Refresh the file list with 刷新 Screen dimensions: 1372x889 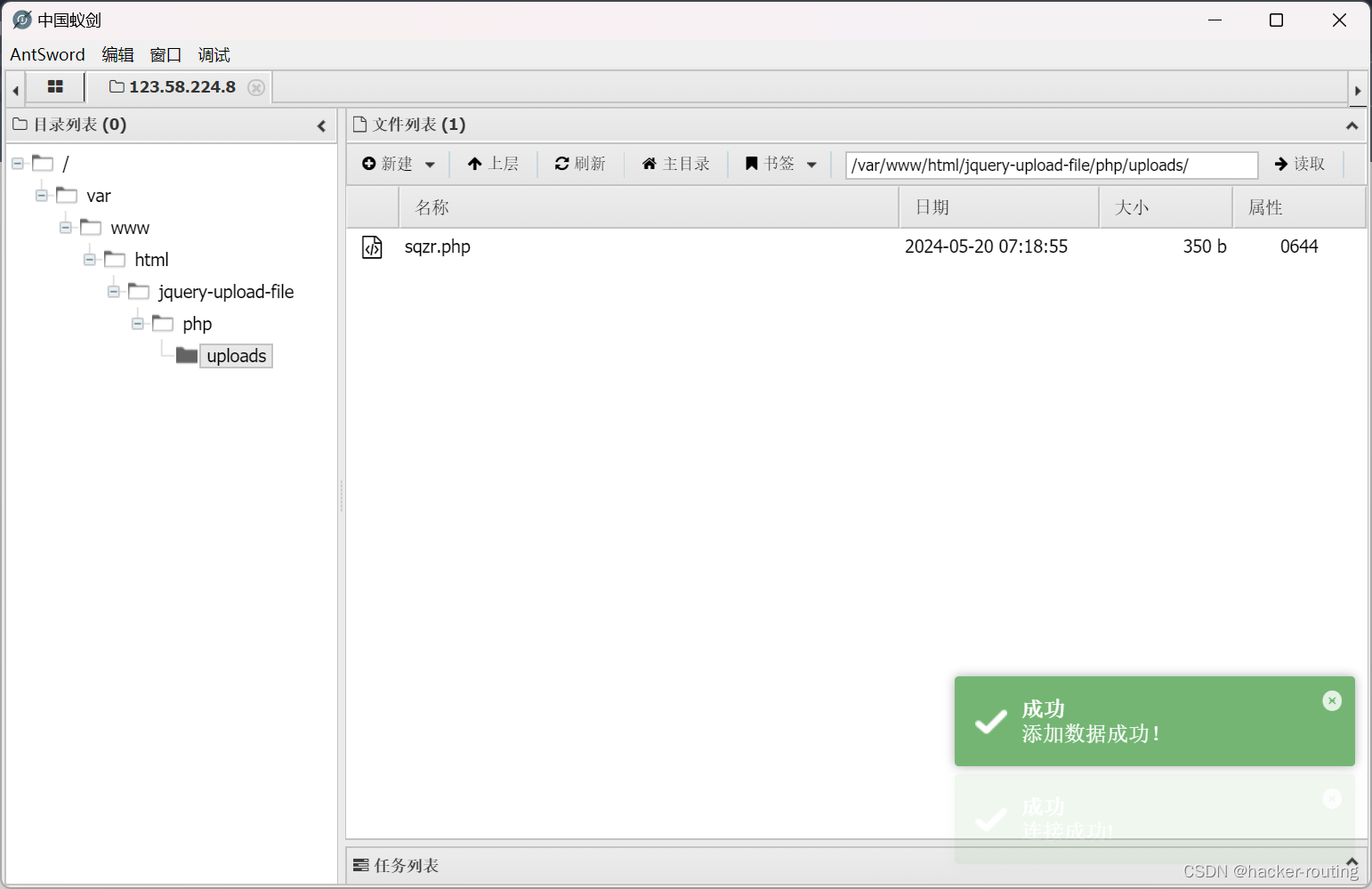(x=580, y=164)
